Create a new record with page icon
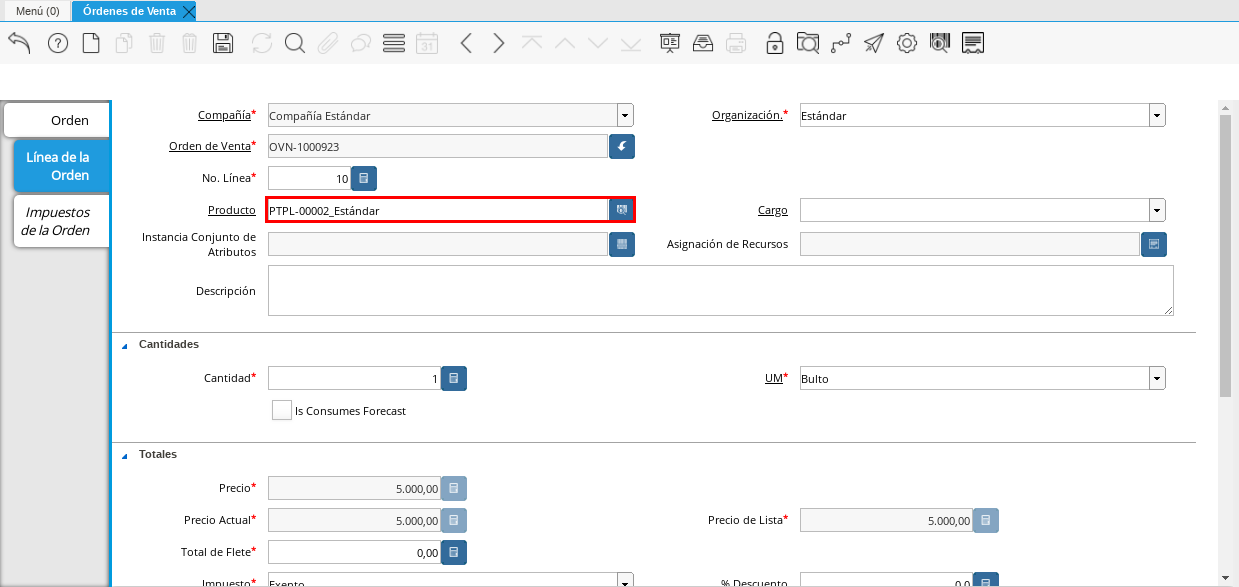Viewport: 1239px width, 587px height. (91, 43)
